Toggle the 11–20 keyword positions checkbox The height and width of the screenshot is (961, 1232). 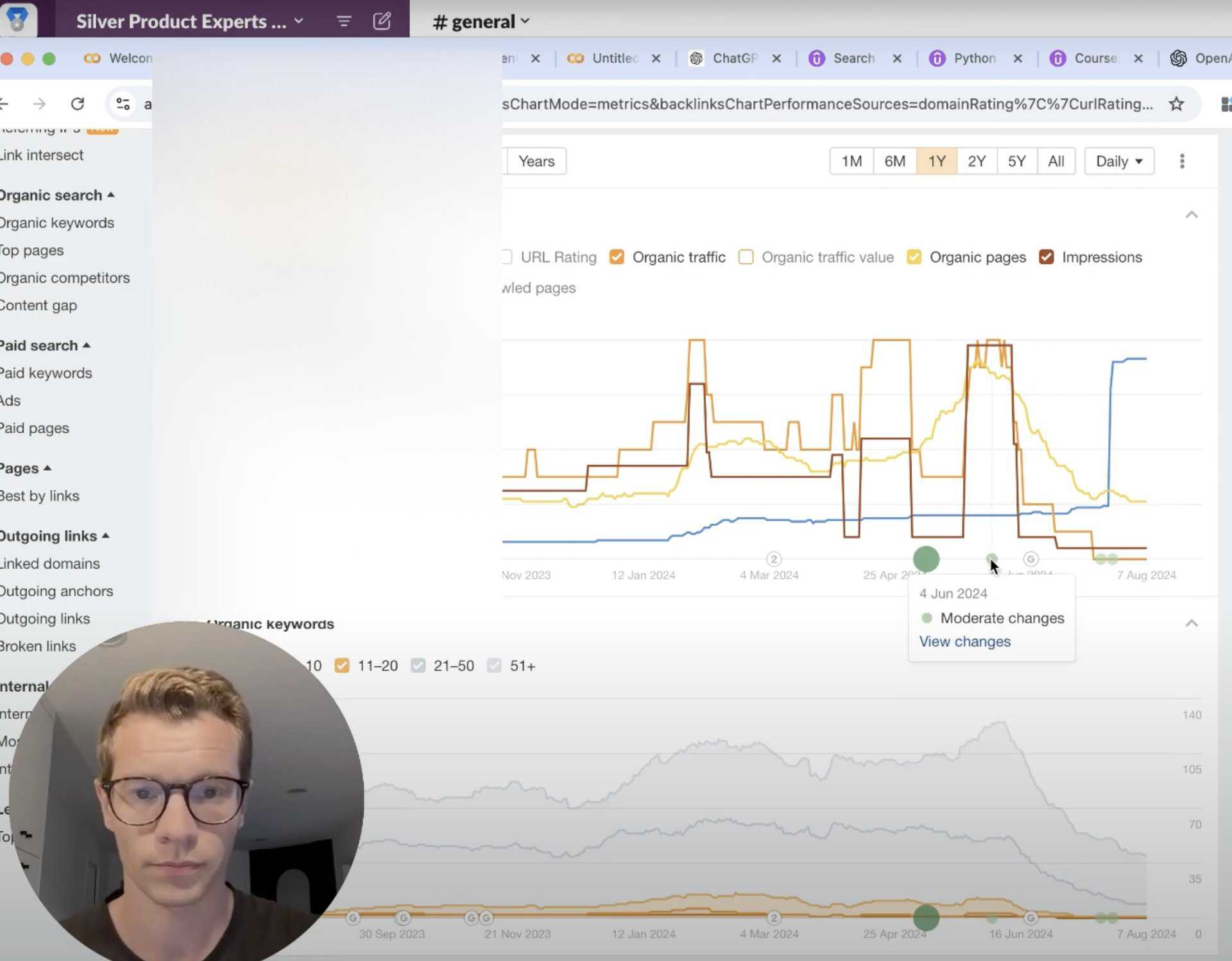point(341,665)
